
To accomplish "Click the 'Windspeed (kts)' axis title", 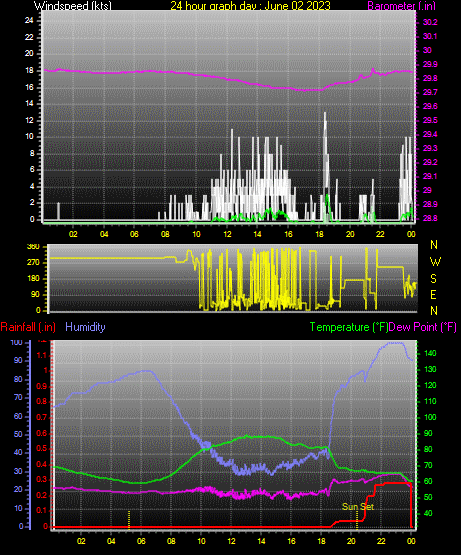I will [x=73, y=6].
